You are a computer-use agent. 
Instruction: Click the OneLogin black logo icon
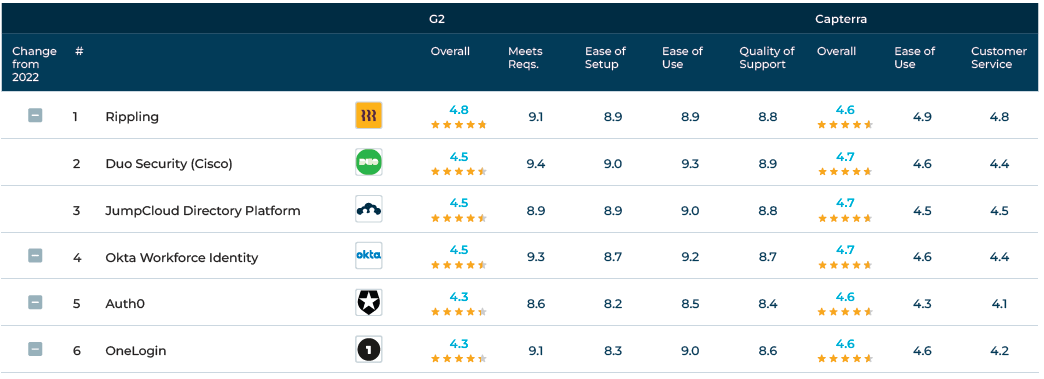point(368,349)
